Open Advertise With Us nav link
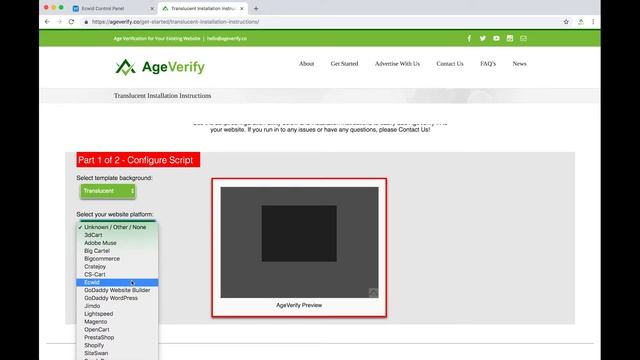The width and height of the screenshot is (640, 360). pos(397,64)
